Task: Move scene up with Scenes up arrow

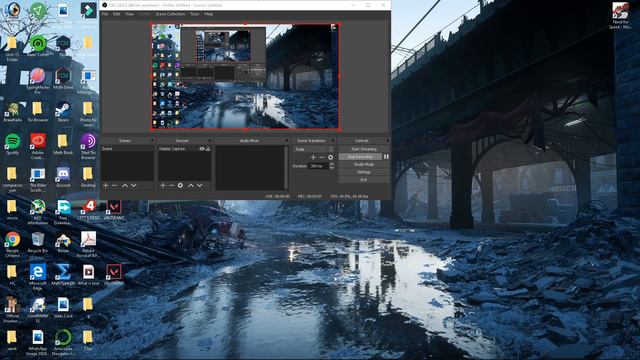Action: [125, 185]
